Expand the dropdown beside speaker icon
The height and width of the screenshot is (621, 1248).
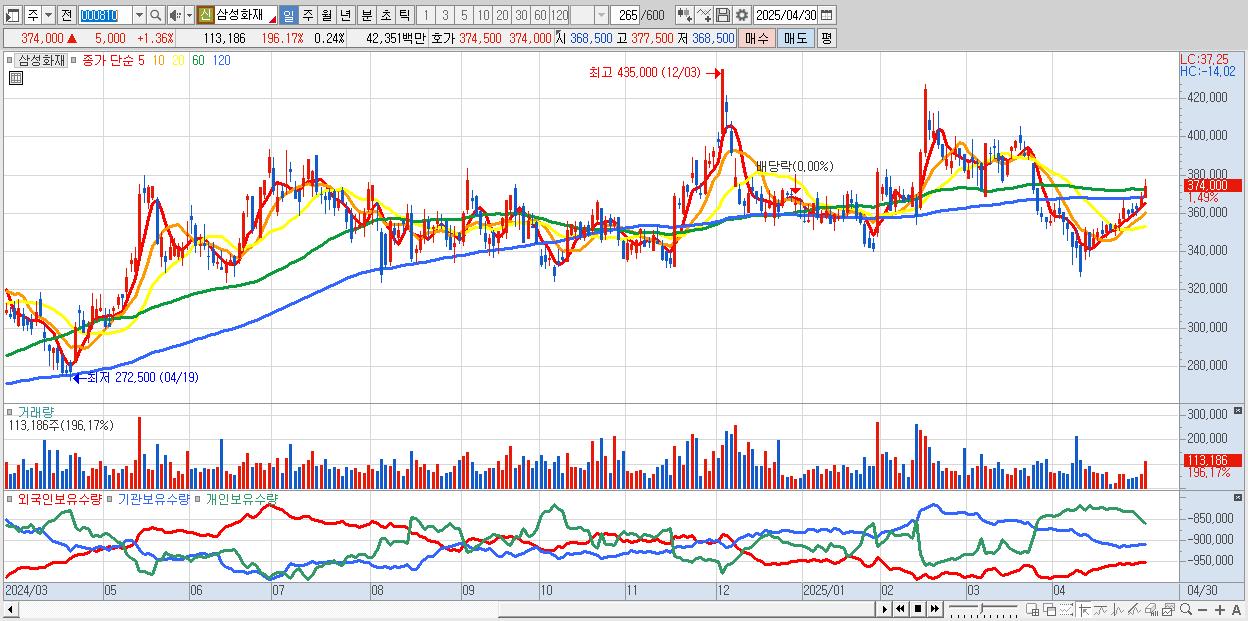point(189,16)
